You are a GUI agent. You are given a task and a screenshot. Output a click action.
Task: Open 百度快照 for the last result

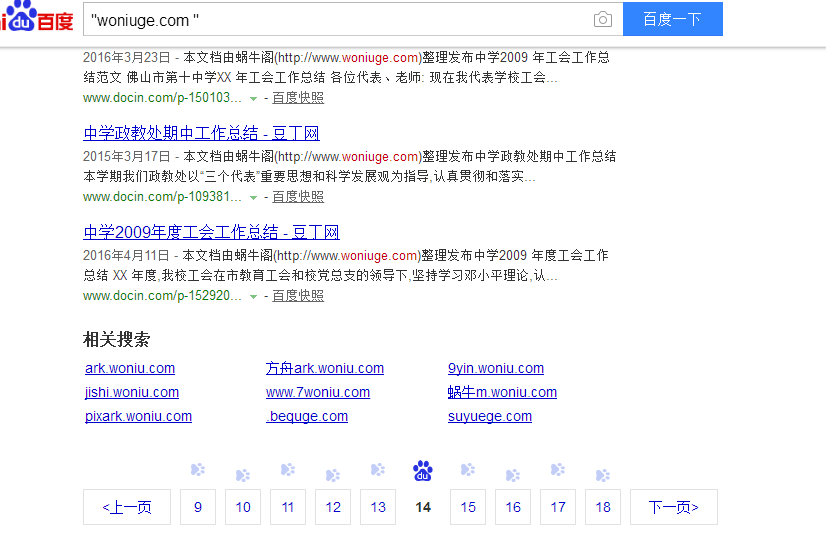[x=298, y=296]
